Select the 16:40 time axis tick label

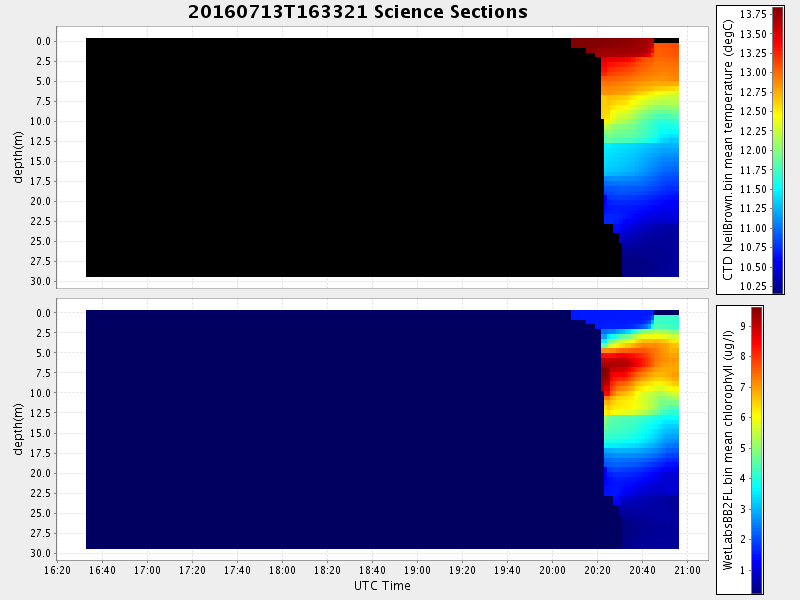click(x=102, y=570)
